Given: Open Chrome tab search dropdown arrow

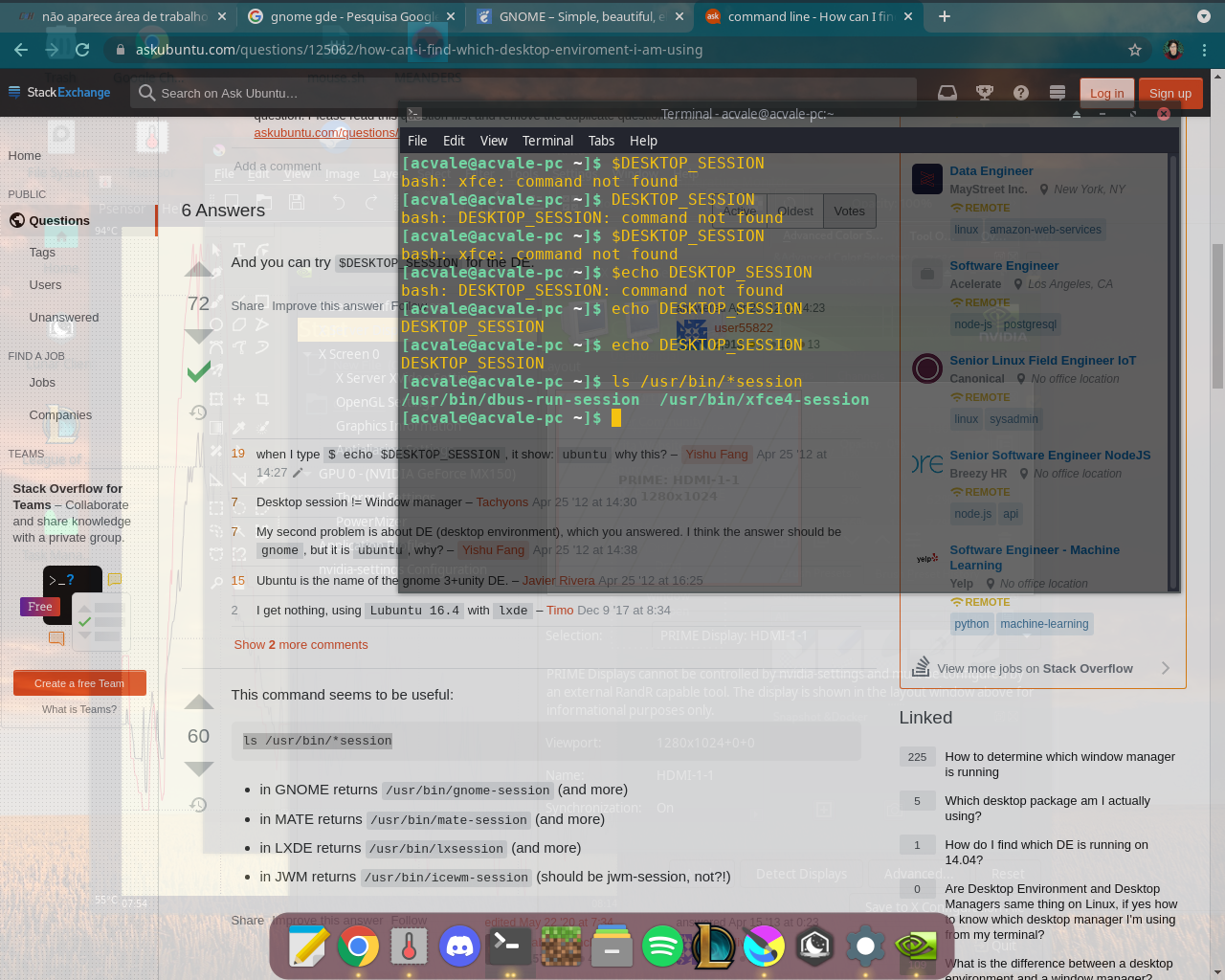Looking at the screenshot, I should (x=1203, y=16).
